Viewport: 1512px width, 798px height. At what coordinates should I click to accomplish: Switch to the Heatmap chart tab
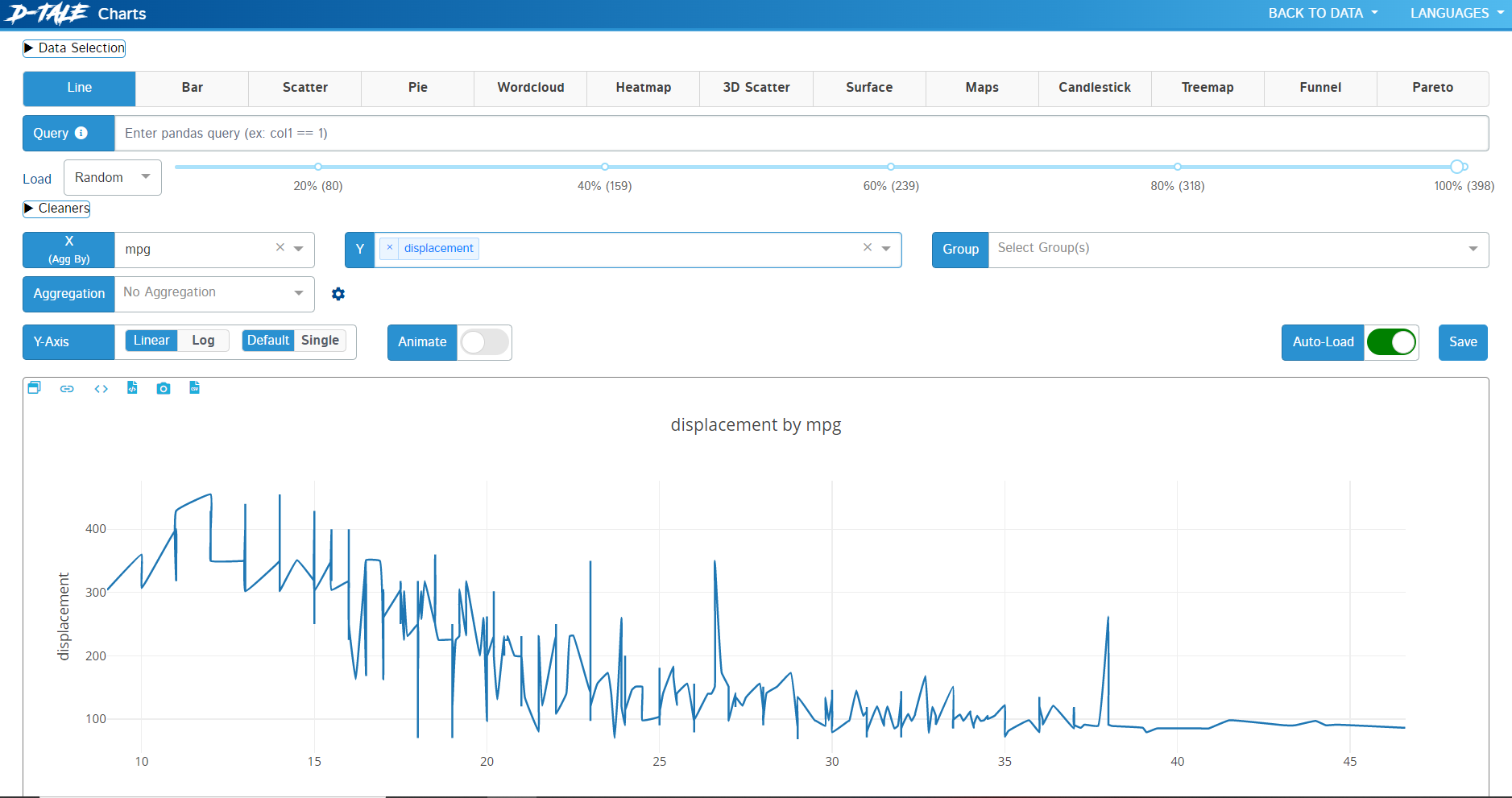tap(643, 88)
